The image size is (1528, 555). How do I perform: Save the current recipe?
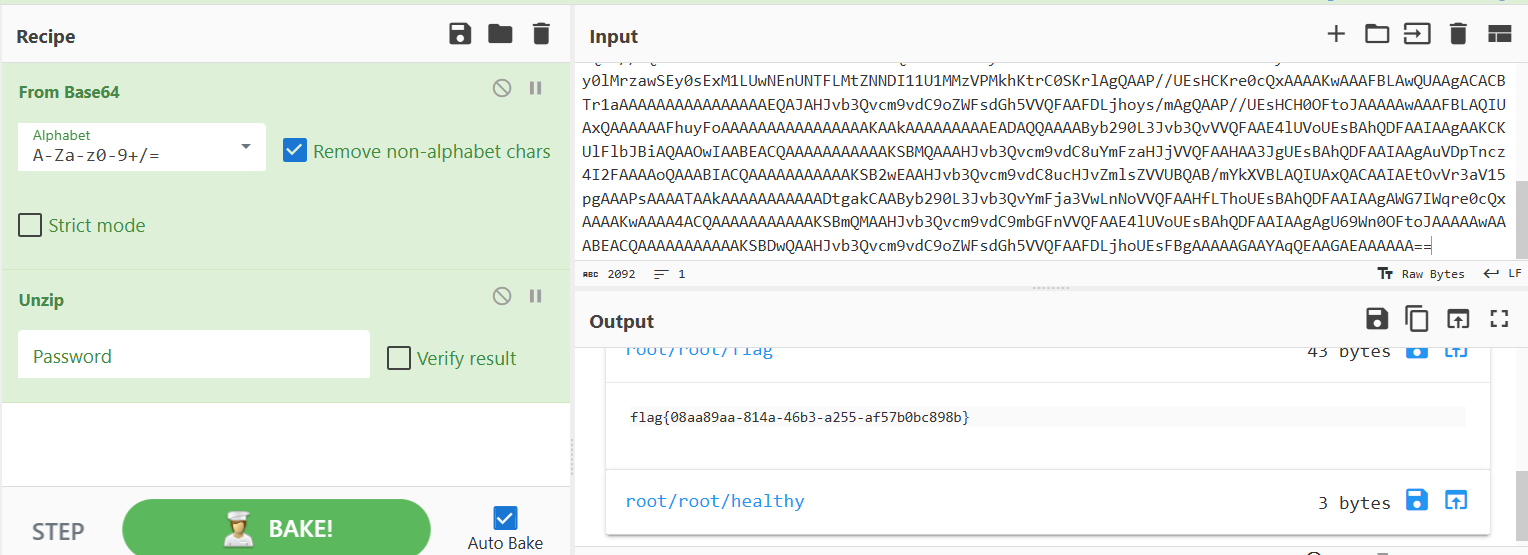(460, 34)
